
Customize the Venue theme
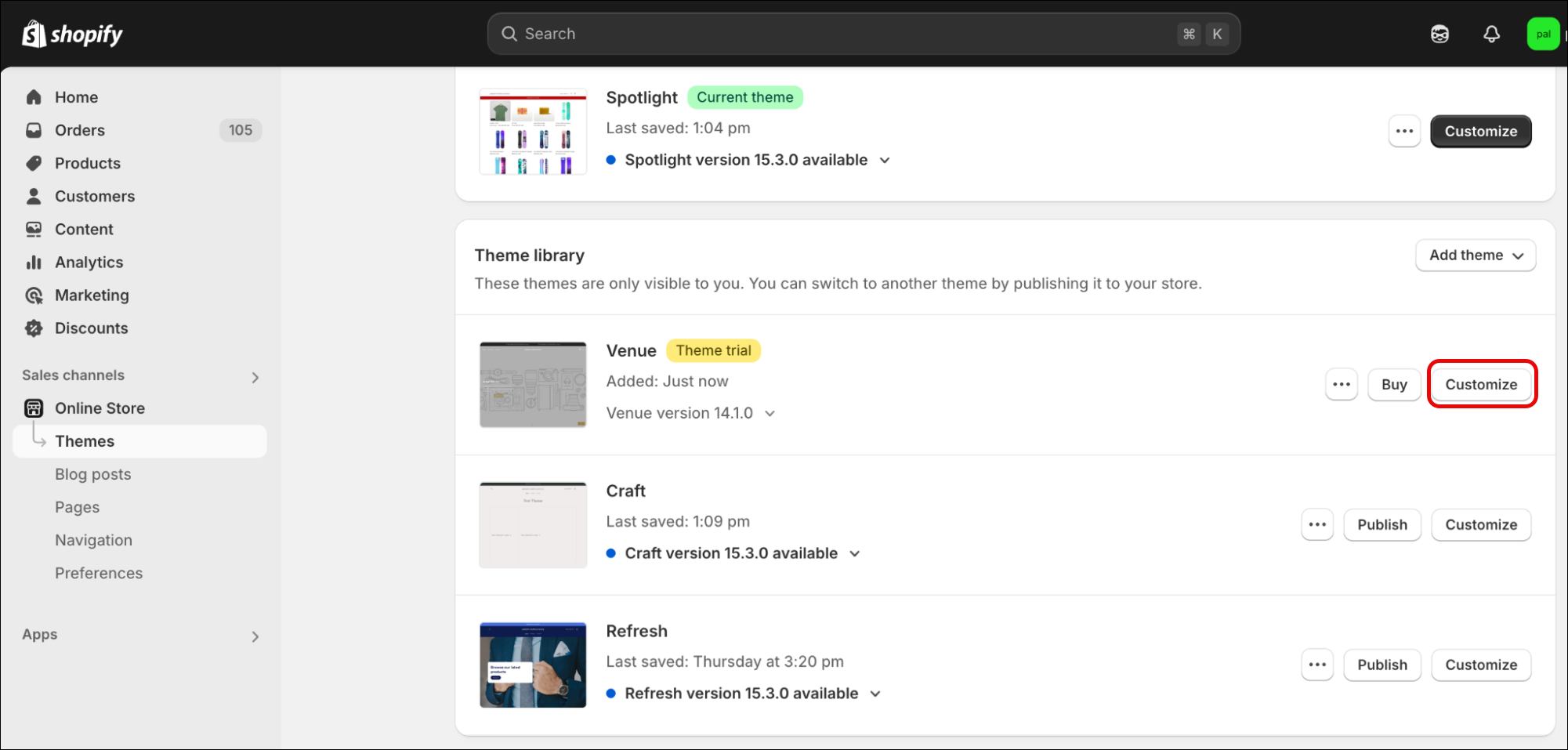(x=1481, y=384)
